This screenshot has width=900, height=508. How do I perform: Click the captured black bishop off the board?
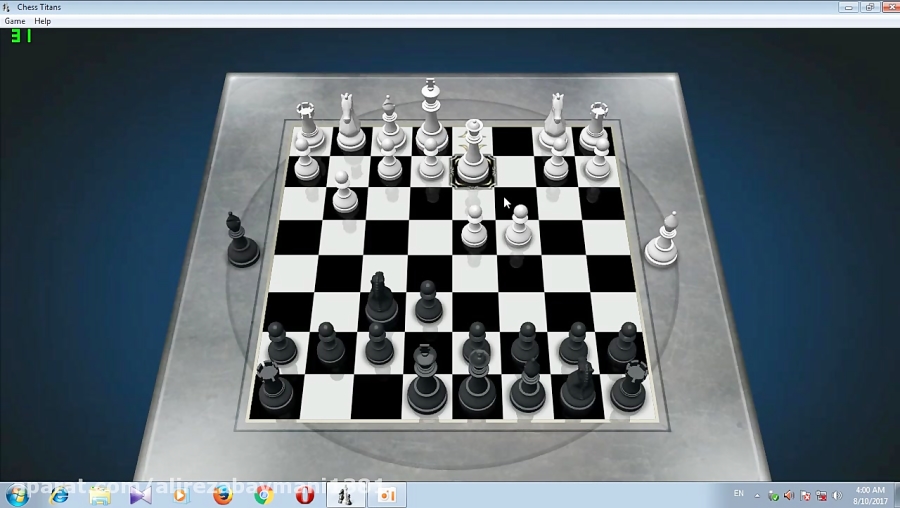[x=241, y=240]
